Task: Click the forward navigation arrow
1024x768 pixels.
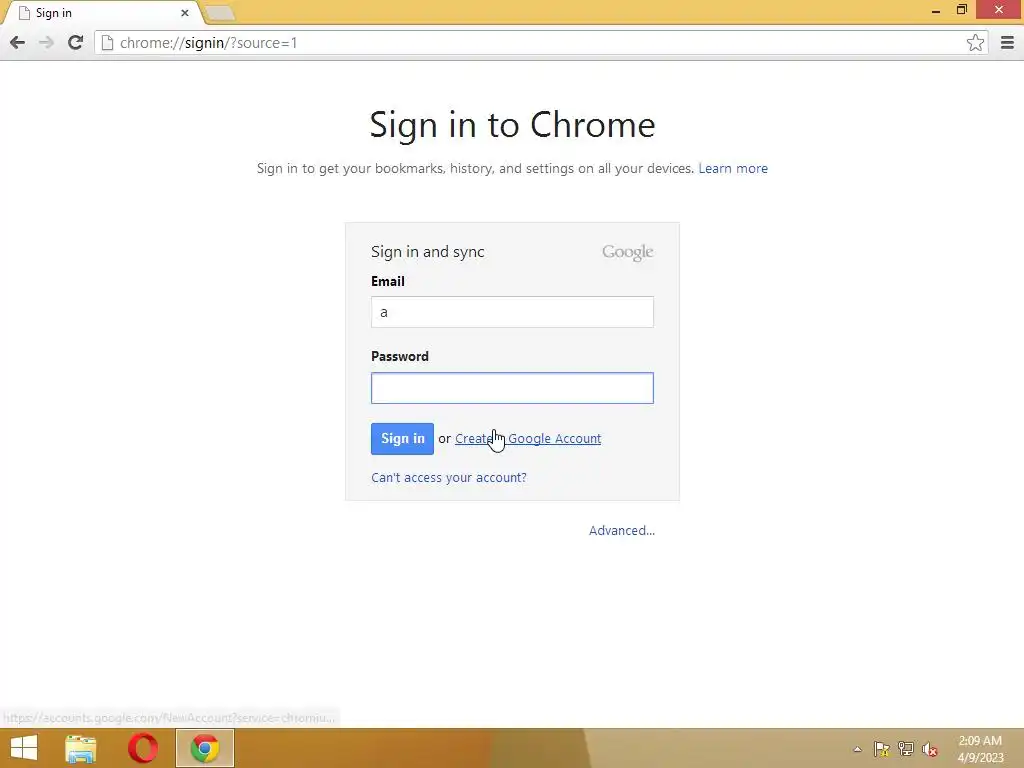Action: 46,42
